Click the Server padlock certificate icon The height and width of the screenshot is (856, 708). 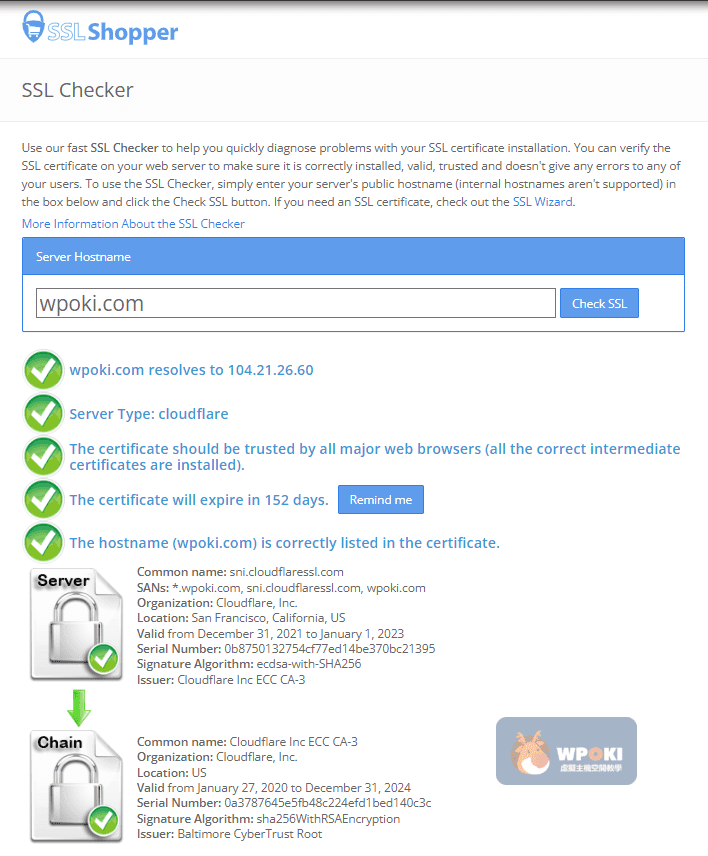tap(76, 625)
